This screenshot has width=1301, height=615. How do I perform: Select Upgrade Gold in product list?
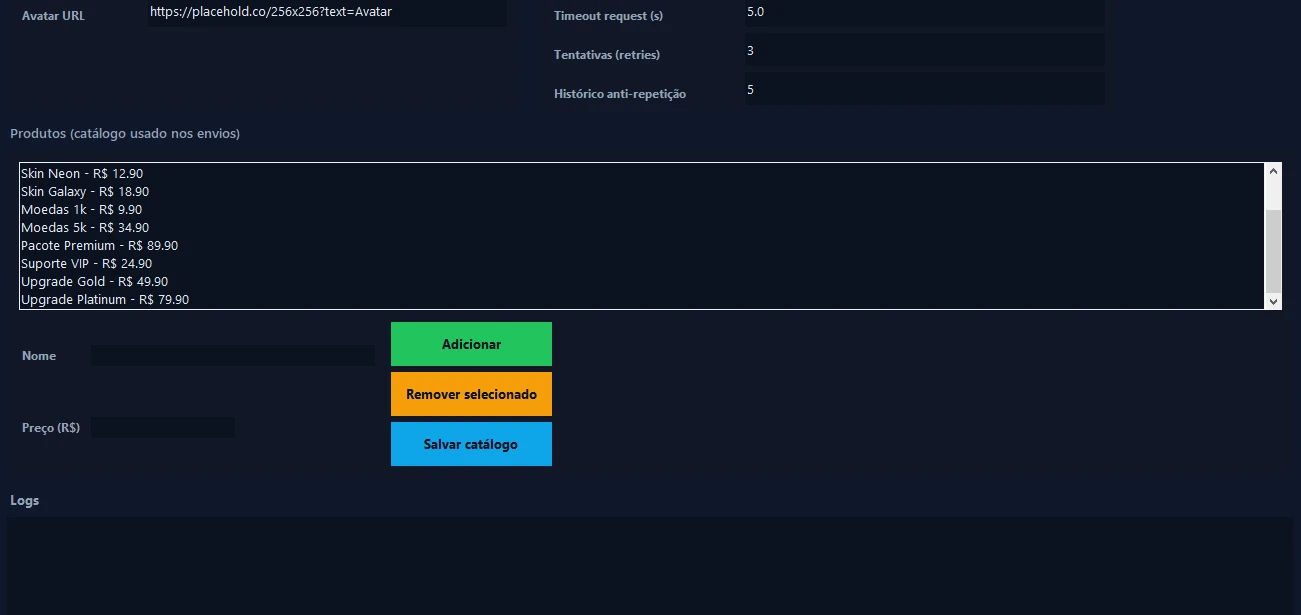[95, 282]
